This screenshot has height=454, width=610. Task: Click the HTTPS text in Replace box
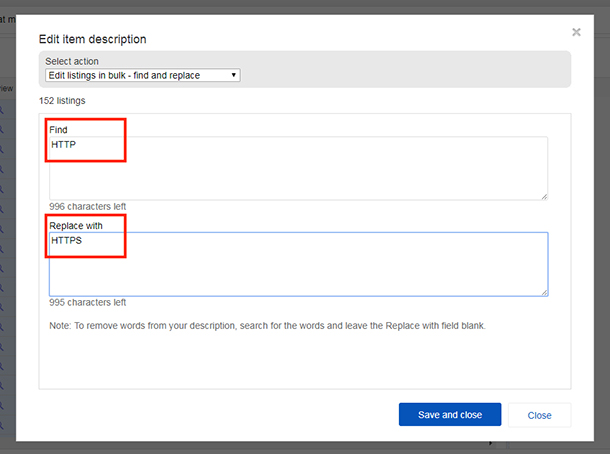[x=67, y=240]
